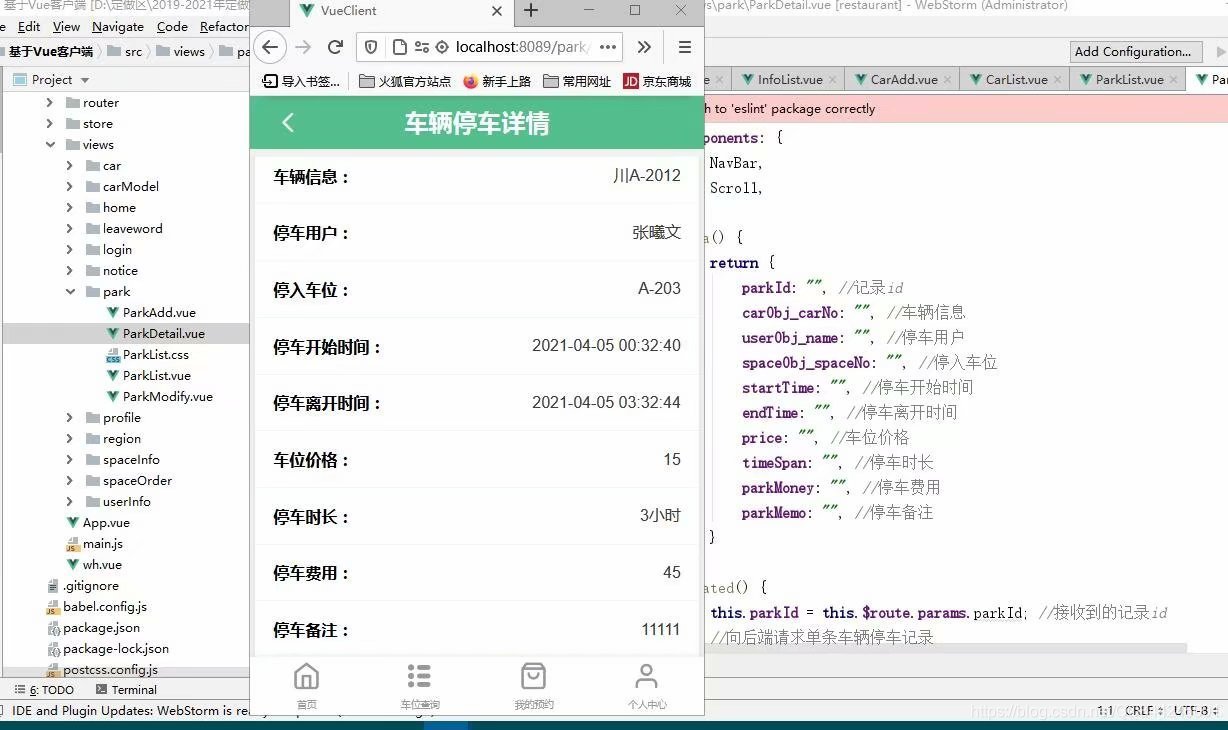
Task: Switch to CarAdd.vue editor tab
Action: (903, 79)
